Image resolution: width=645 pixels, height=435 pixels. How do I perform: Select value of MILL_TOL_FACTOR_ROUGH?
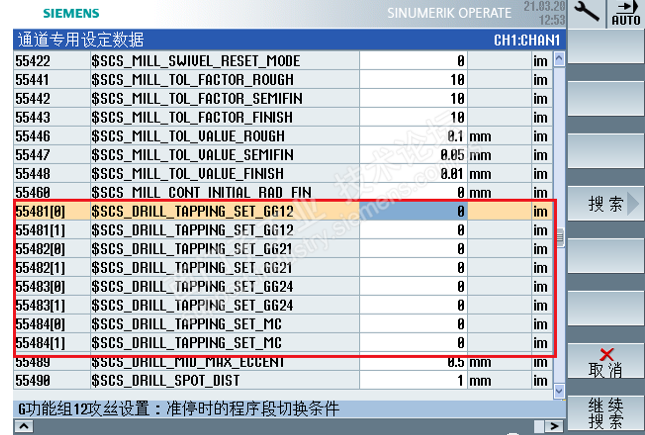413,79
